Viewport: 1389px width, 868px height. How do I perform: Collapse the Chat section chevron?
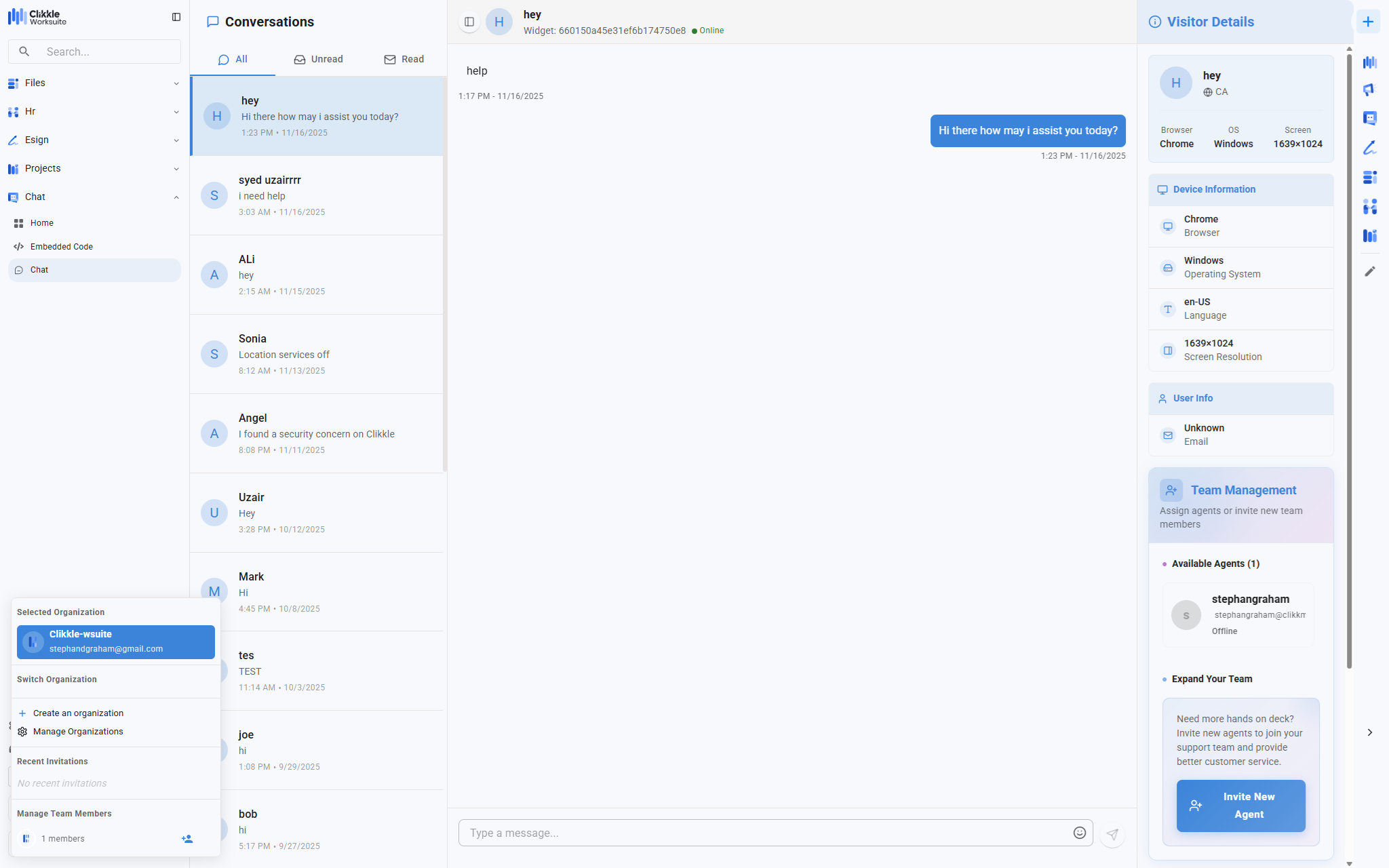point(176,197)
